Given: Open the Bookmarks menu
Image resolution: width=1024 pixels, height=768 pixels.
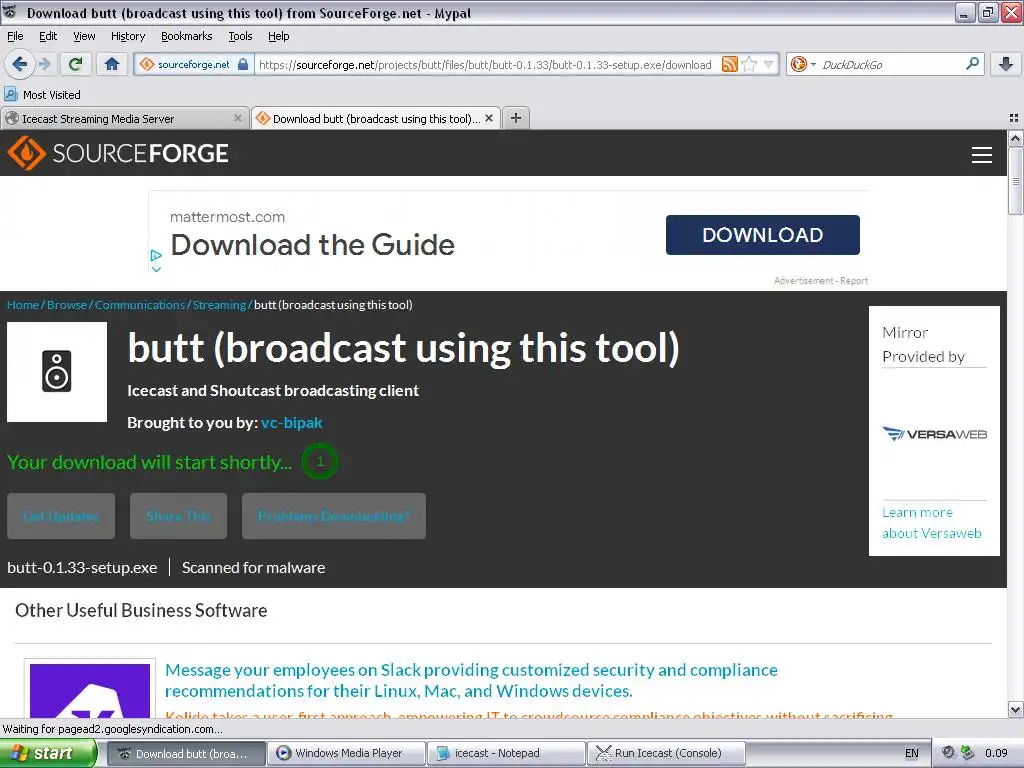Looking at the screenshot, I should pyautogui.click(x=187, y=37).
